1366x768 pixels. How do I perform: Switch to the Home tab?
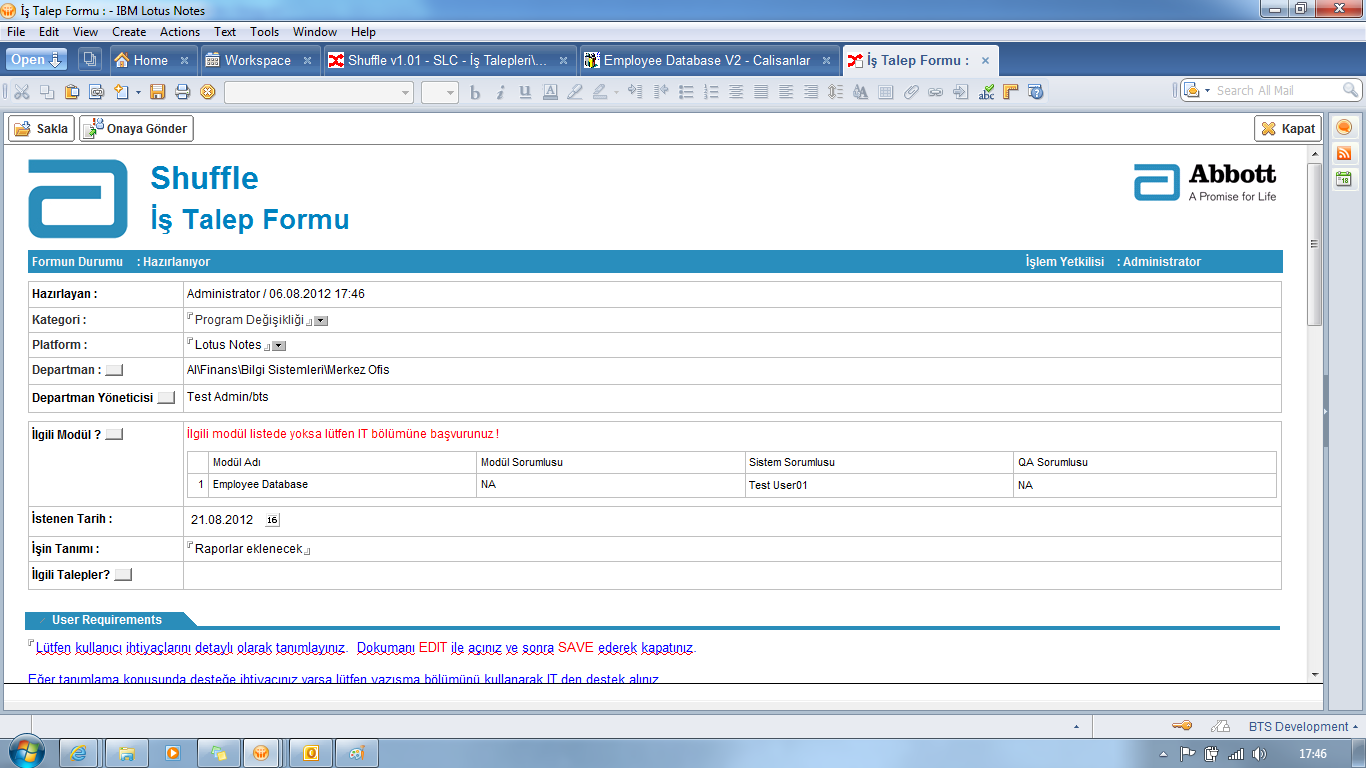pos(151,60)
